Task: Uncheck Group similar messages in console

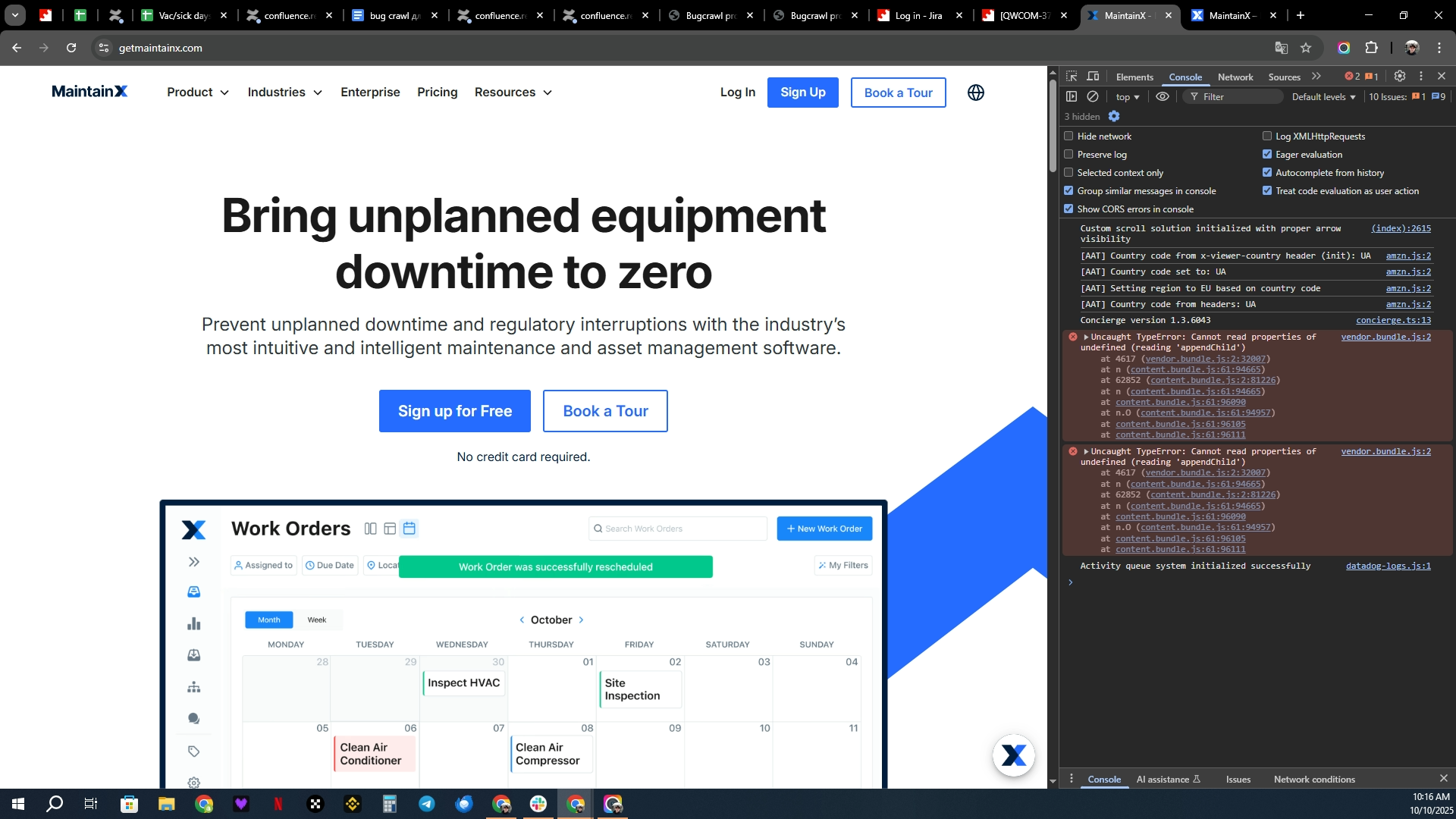Action: [1068, 190]
